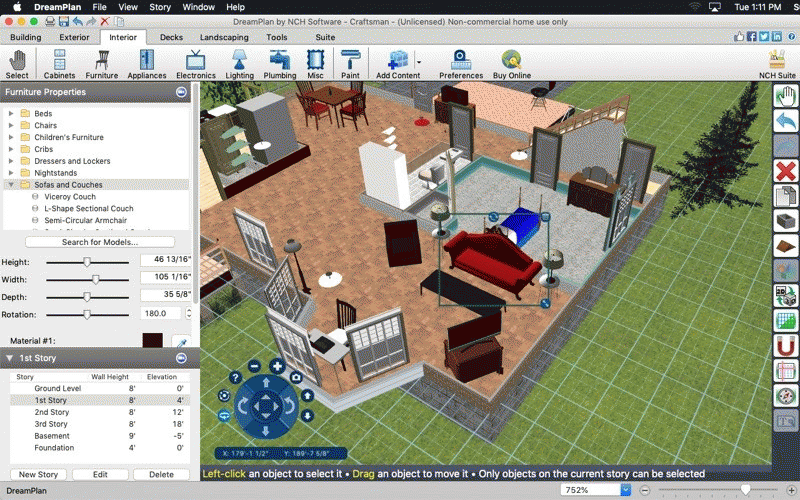Viewport: 800px width, 500px height.
Task: Expand the Nightstands folder
Action: pyautogui.click(x=11, y=173)
